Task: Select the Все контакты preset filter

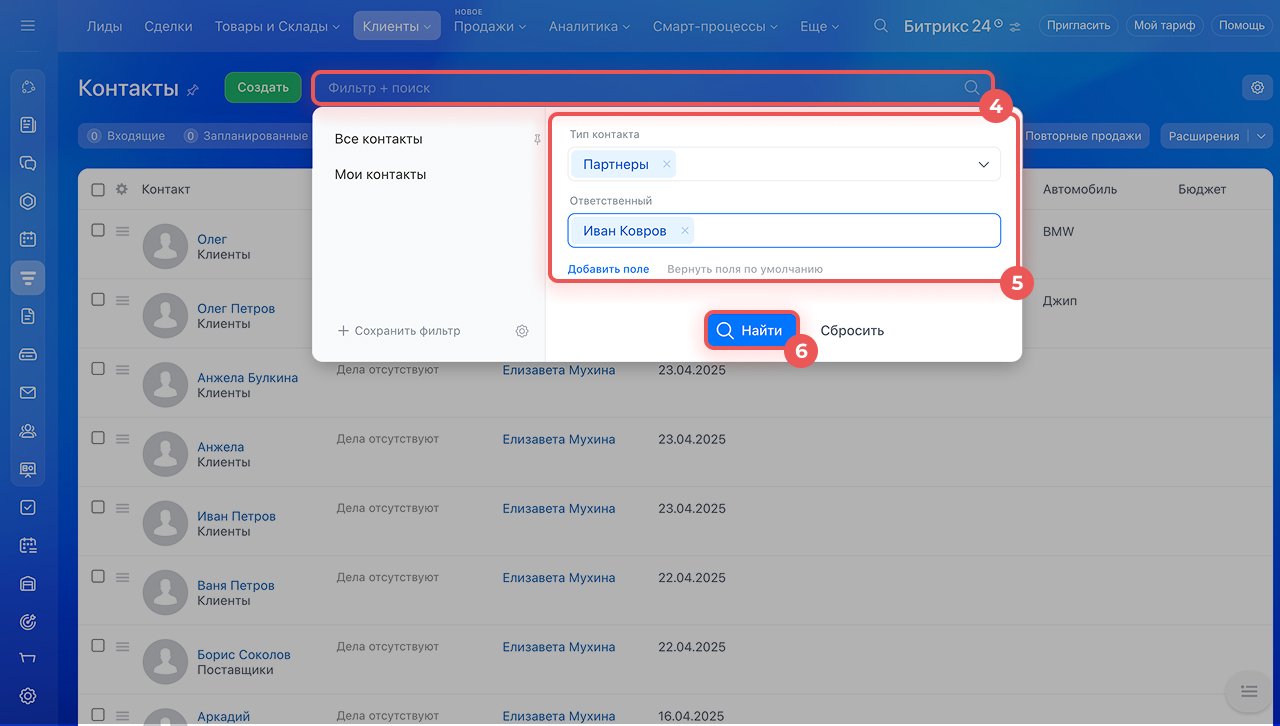Action: 379,139
